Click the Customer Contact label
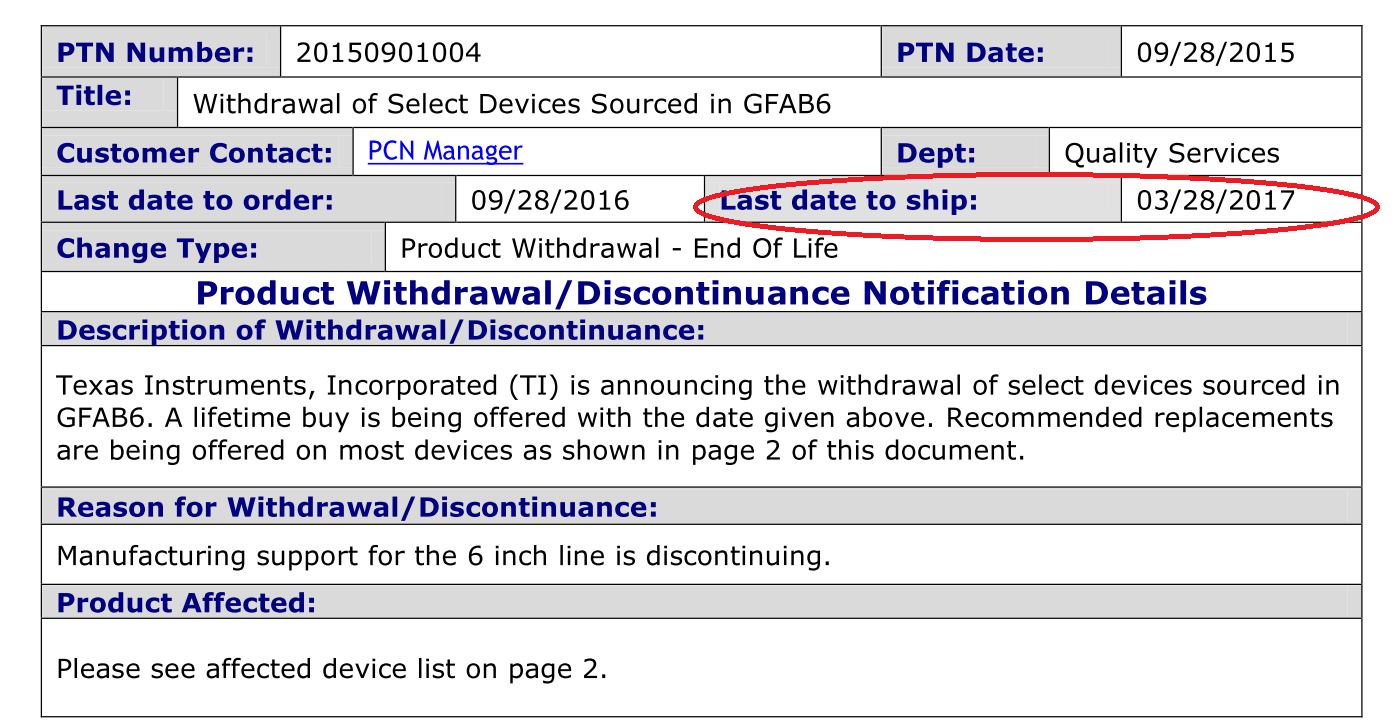 click(x=195, y=153)
